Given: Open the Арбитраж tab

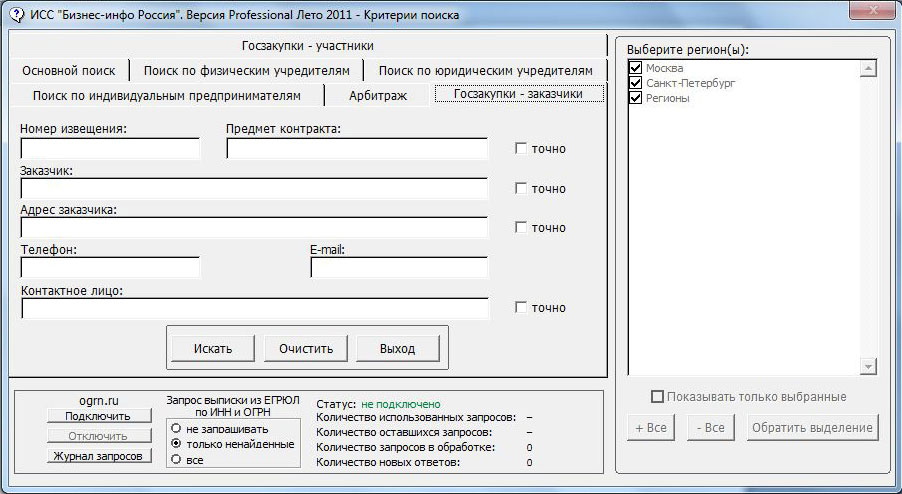Looking at the screenshot, I should coord(379,95).
